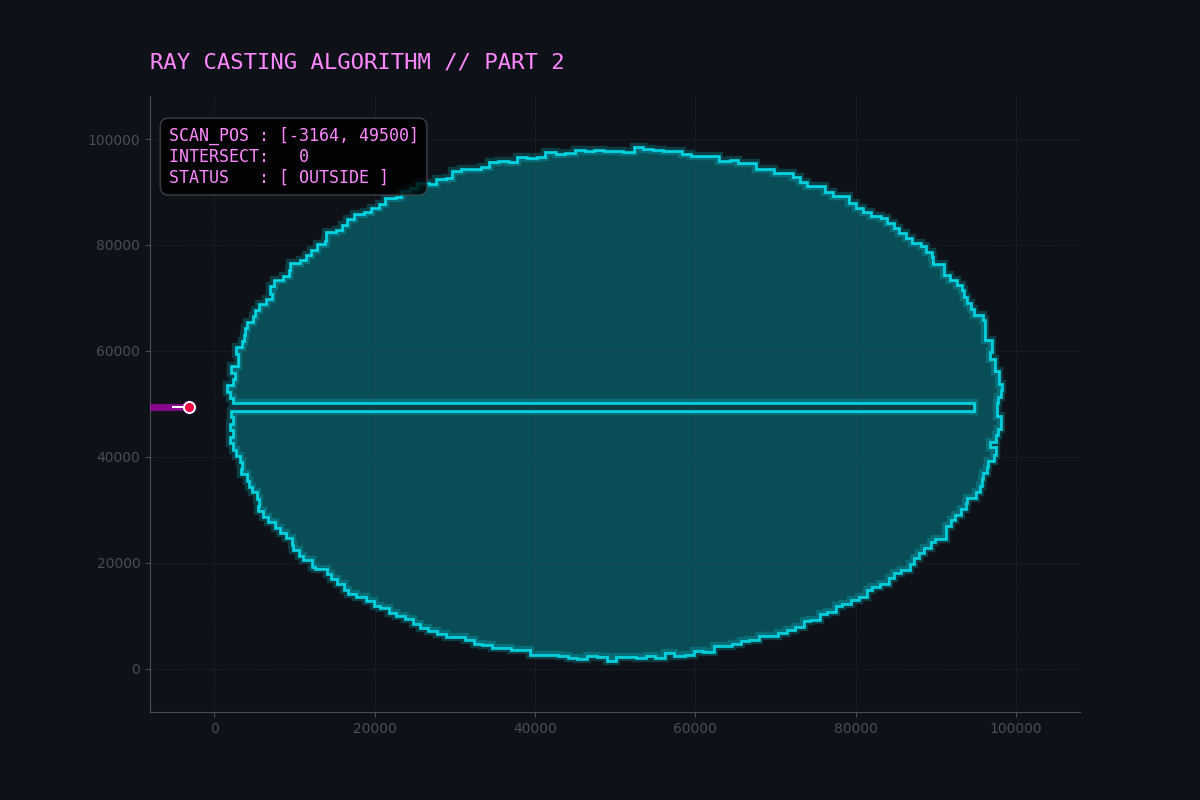1200x800 pixels.
Task: Select the horizontal slit cutting the ellipse
Action: [x=600, y=407]
